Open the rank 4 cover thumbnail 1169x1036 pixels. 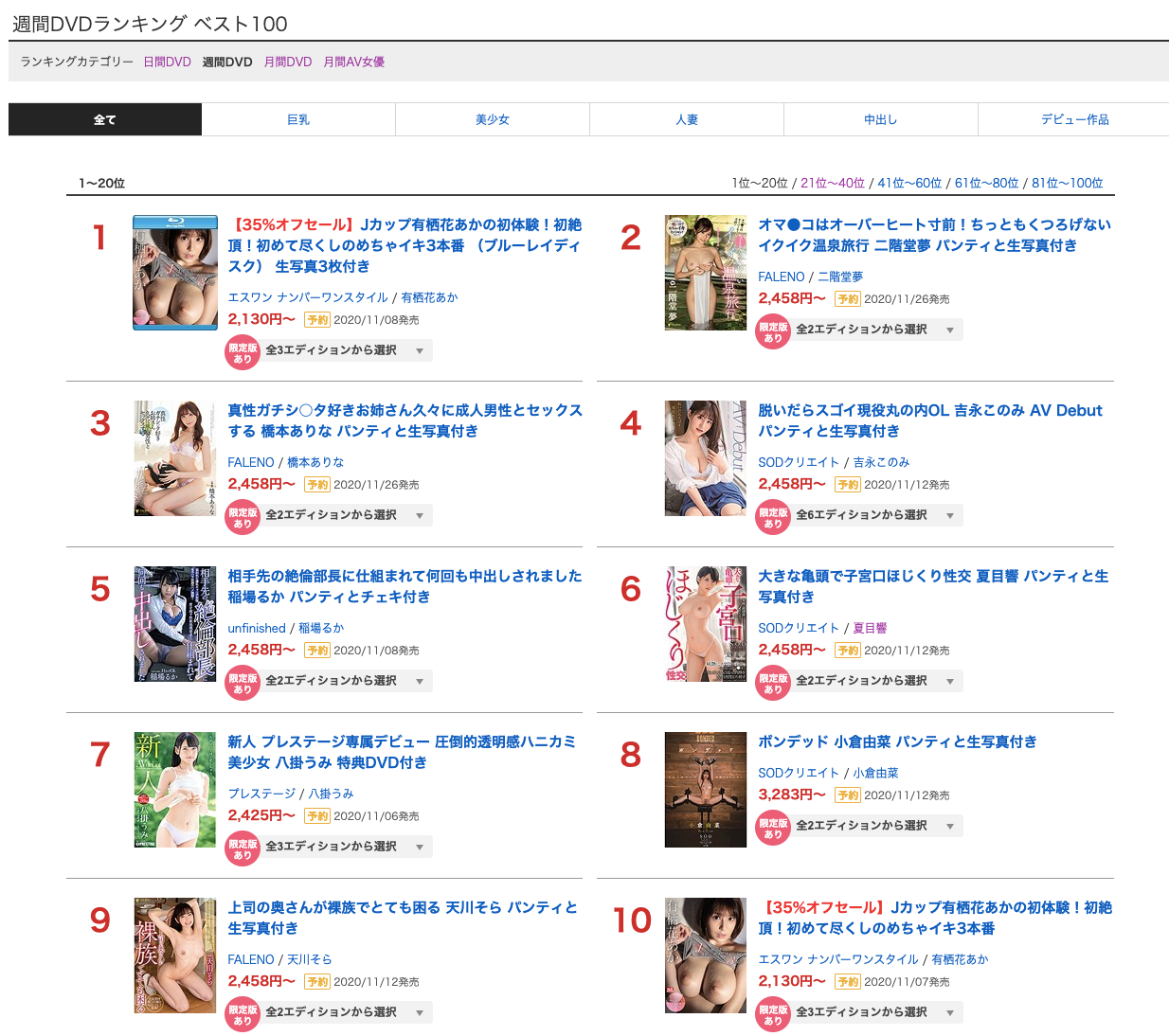(706, 458)
